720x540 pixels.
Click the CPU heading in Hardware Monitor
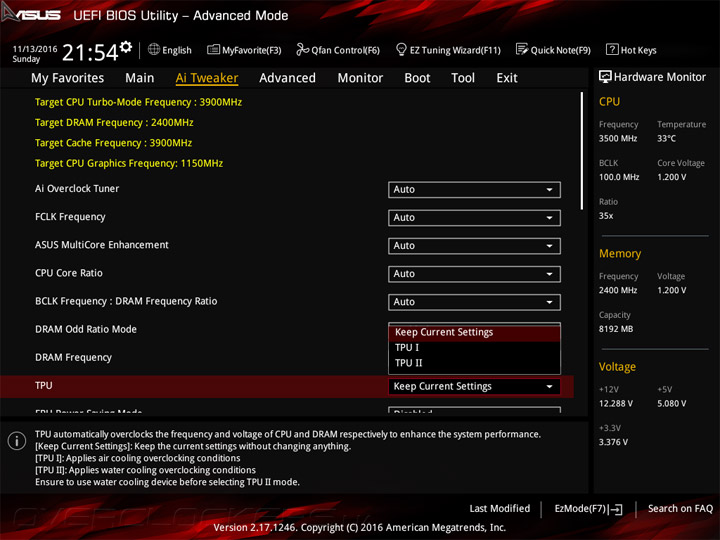tap(609, 101)
